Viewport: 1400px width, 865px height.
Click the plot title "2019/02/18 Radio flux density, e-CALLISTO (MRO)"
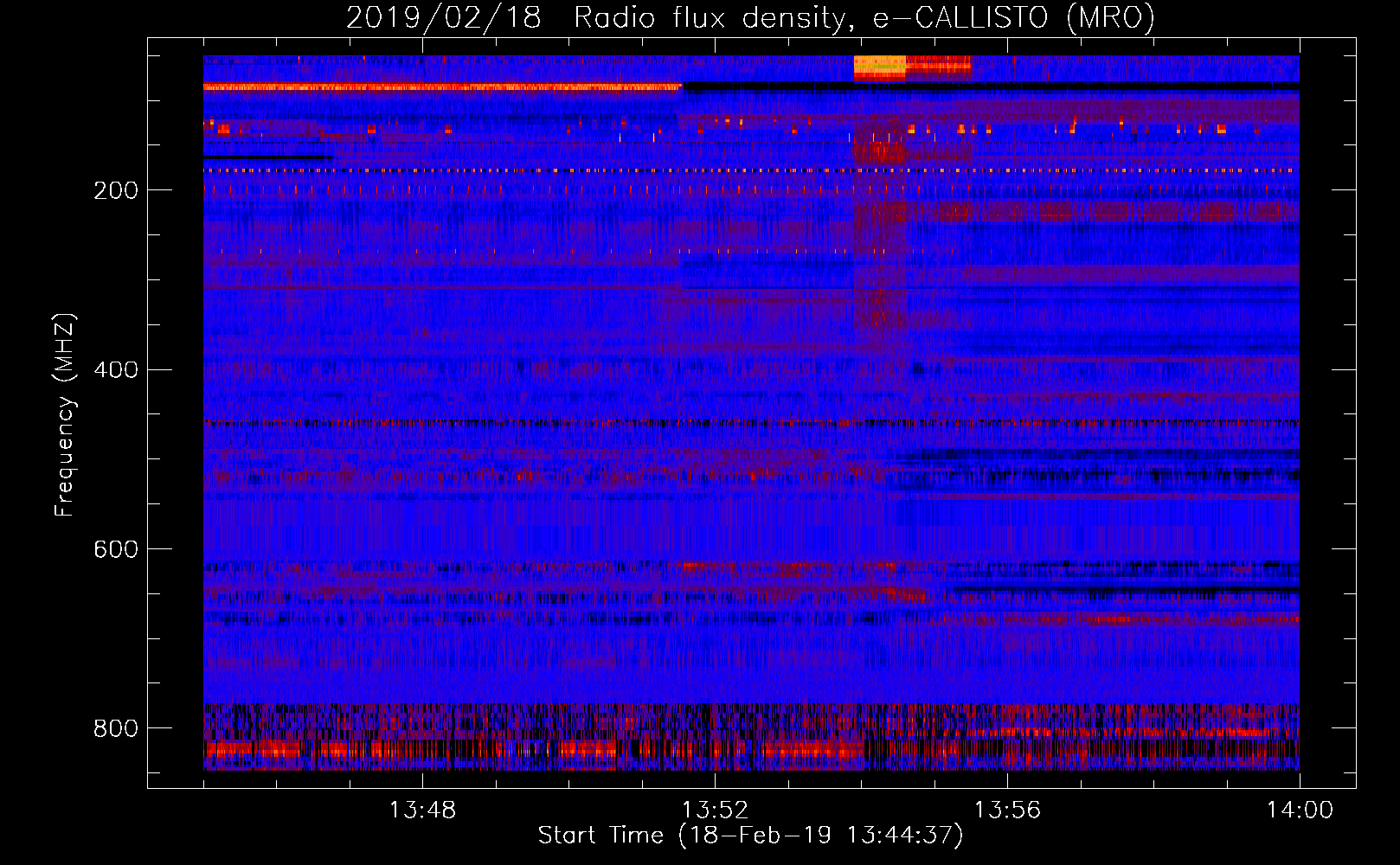coord(750,18)
